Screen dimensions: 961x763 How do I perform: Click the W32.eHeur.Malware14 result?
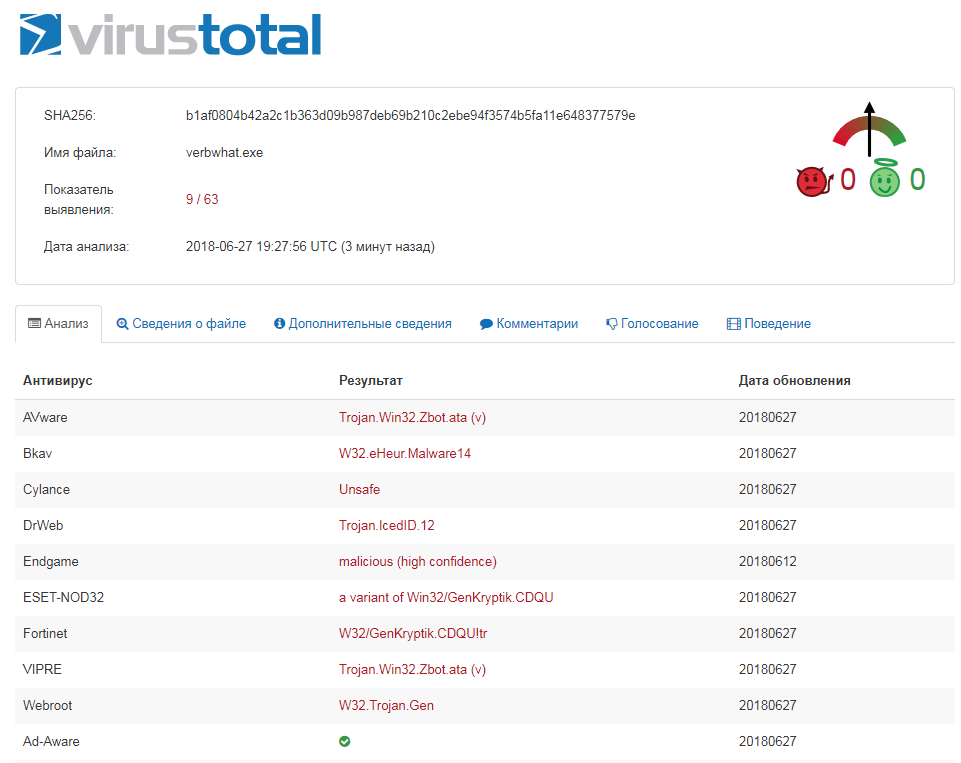[405, 454]
